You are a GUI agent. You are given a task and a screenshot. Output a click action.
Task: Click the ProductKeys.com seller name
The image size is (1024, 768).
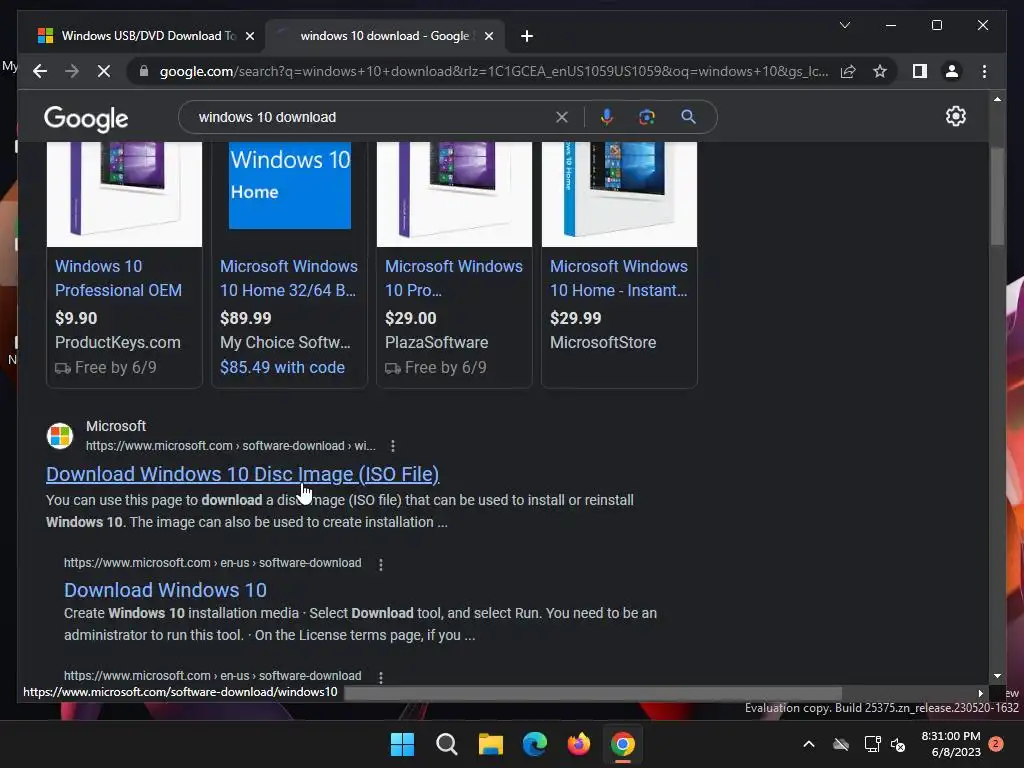[x=118, y=342]
